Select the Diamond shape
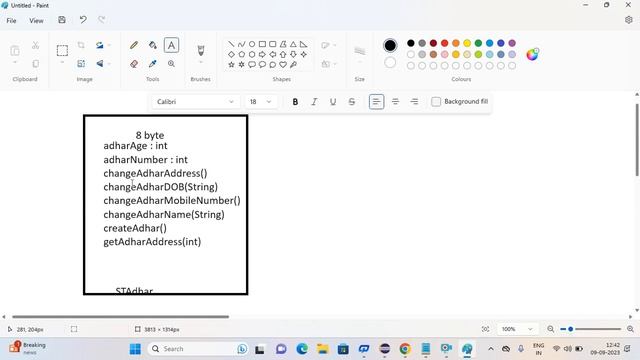 [231, 54]
